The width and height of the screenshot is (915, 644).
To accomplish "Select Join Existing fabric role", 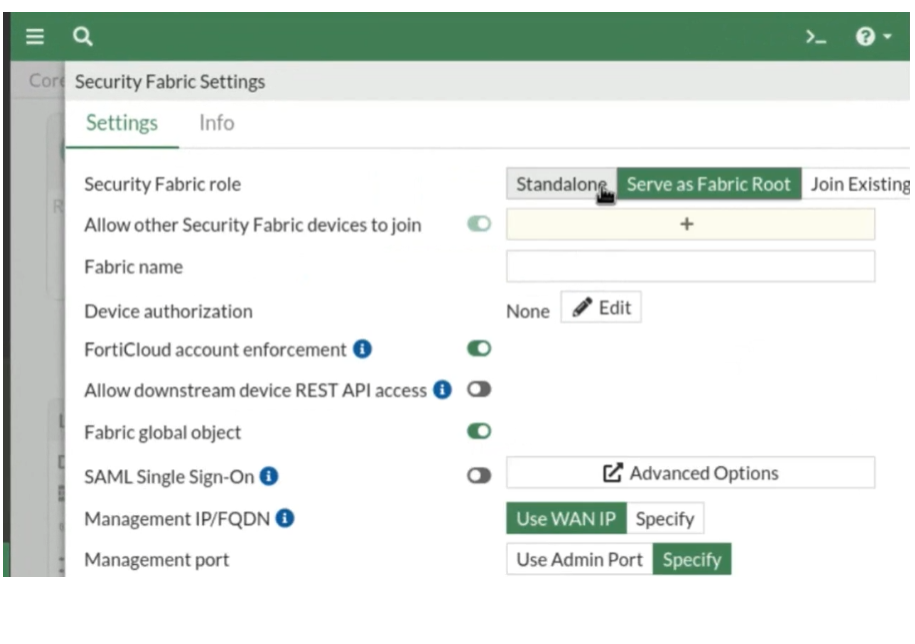I will pyautogui.click(x=857, y=184).
